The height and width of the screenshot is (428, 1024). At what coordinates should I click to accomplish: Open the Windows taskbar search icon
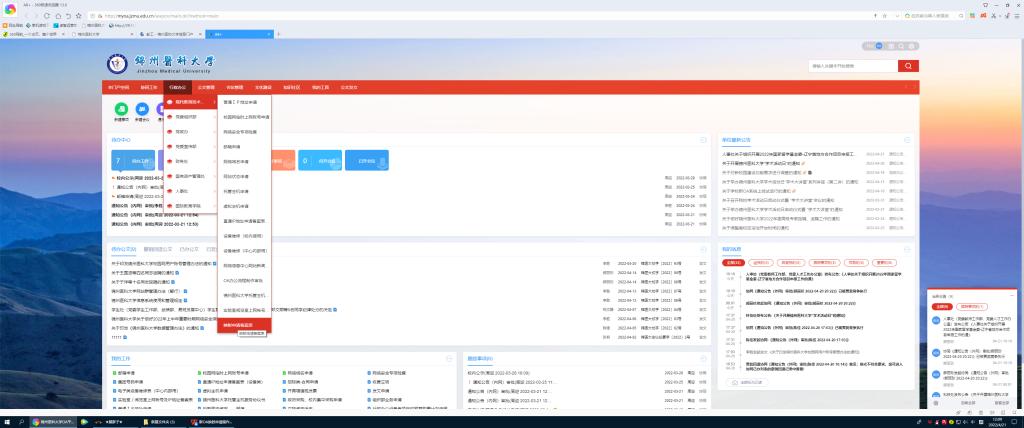pos(22,422)
